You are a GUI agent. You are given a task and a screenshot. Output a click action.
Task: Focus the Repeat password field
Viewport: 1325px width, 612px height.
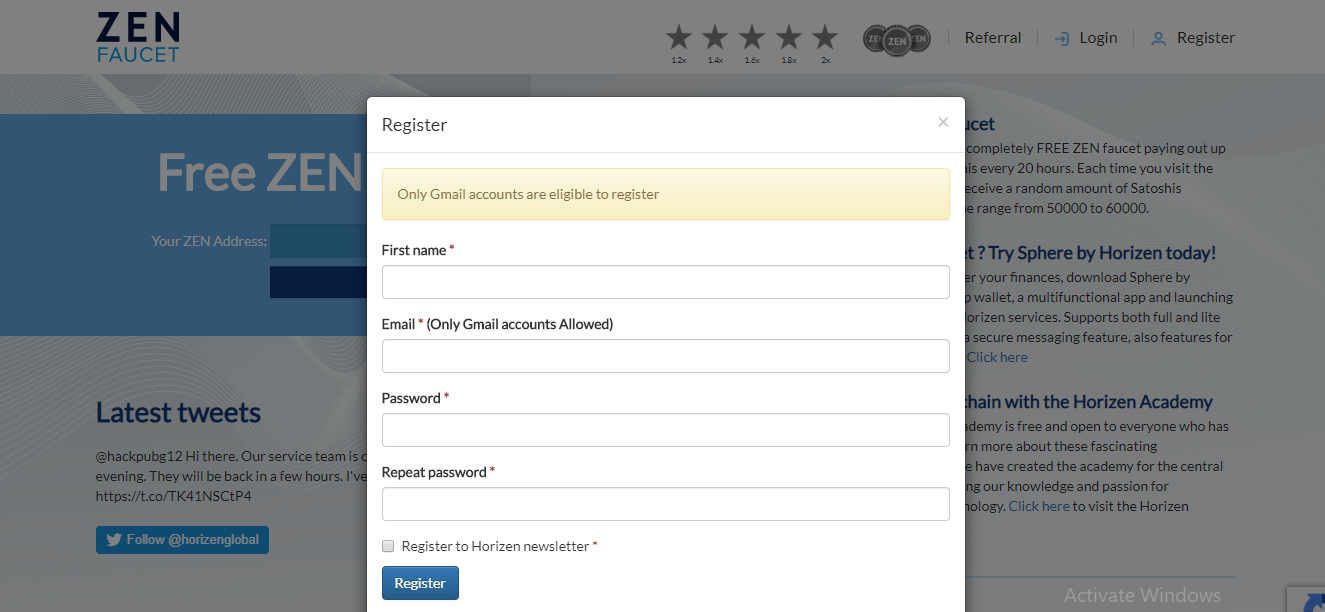(x=665, y=504)
